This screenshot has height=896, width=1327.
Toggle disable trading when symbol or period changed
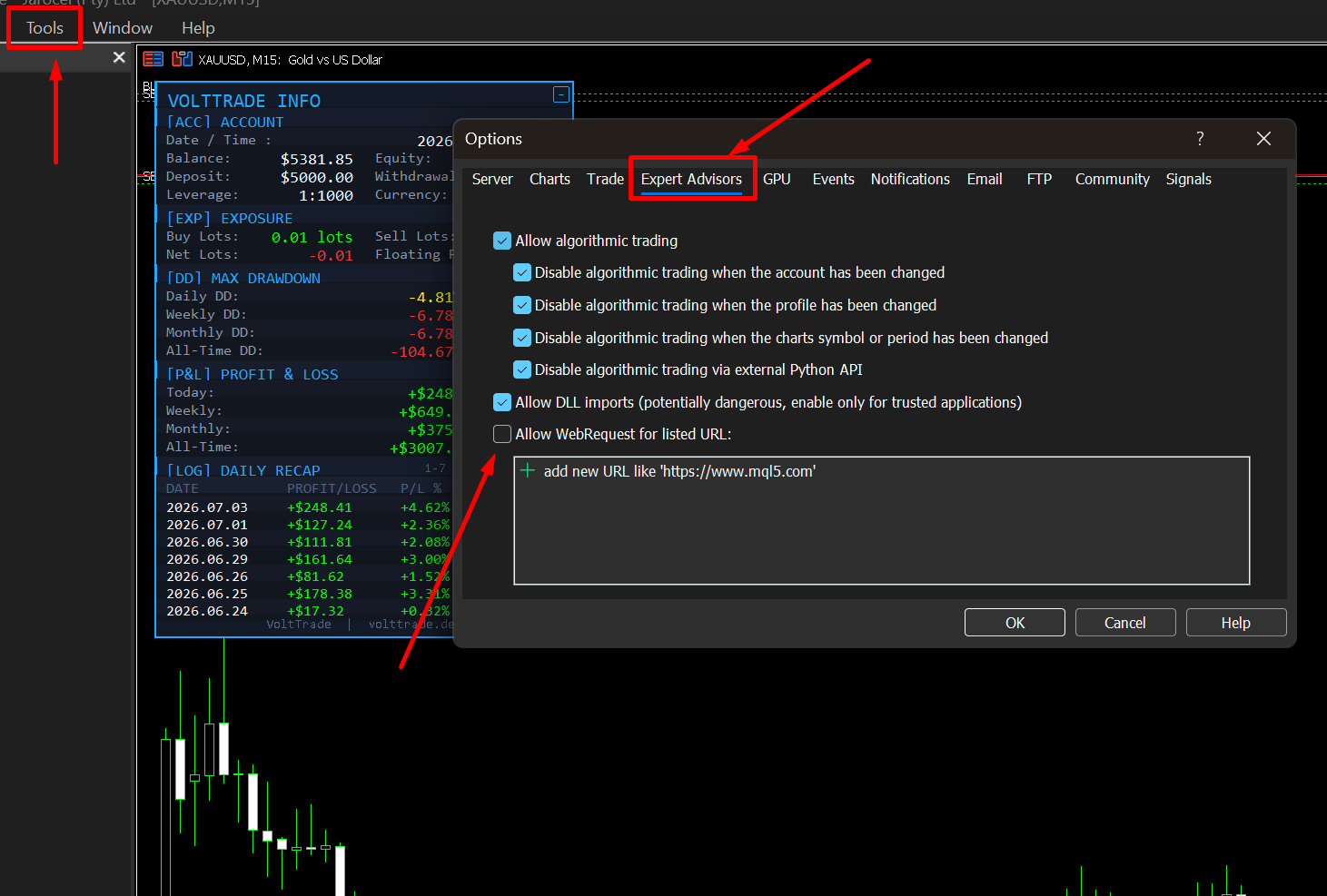point(522,338)
